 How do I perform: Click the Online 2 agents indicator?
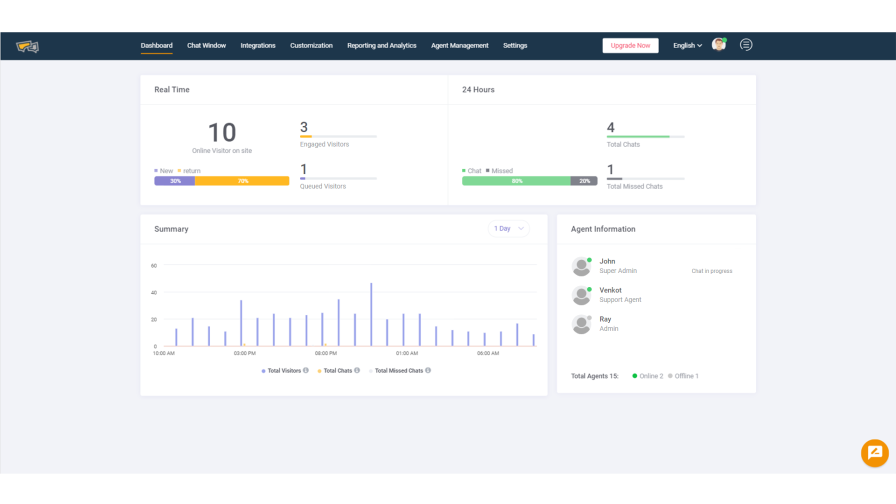pyautogui.click(x=647, y=376)
